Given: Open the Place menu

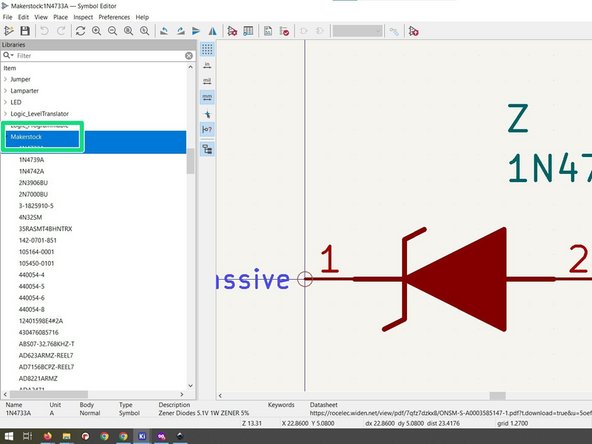Looking at the screenshot, I should [60, 17].
